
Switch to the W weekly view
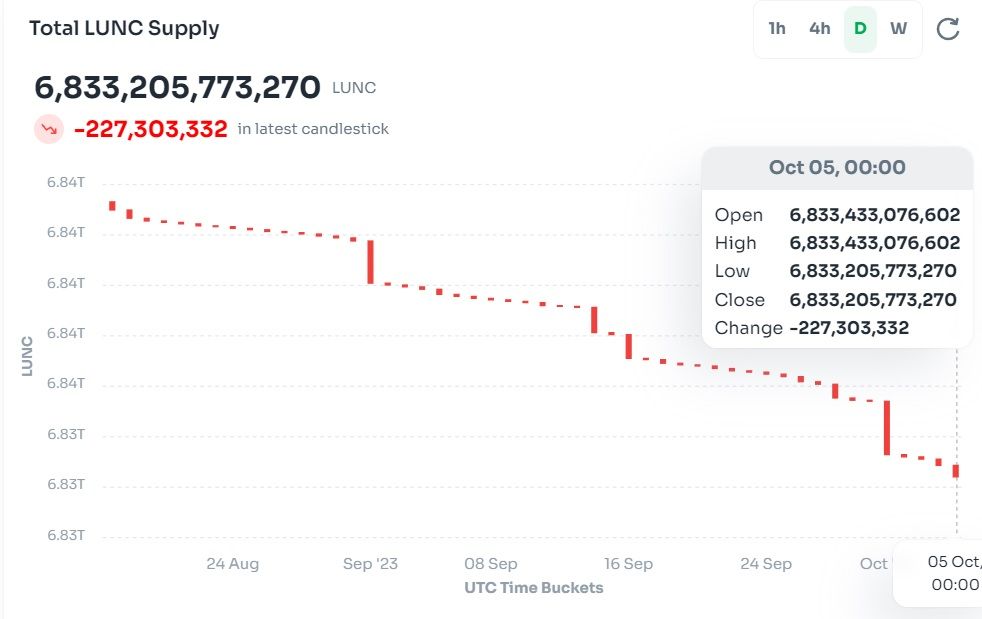pyautogui.click(x=899, y=29)
